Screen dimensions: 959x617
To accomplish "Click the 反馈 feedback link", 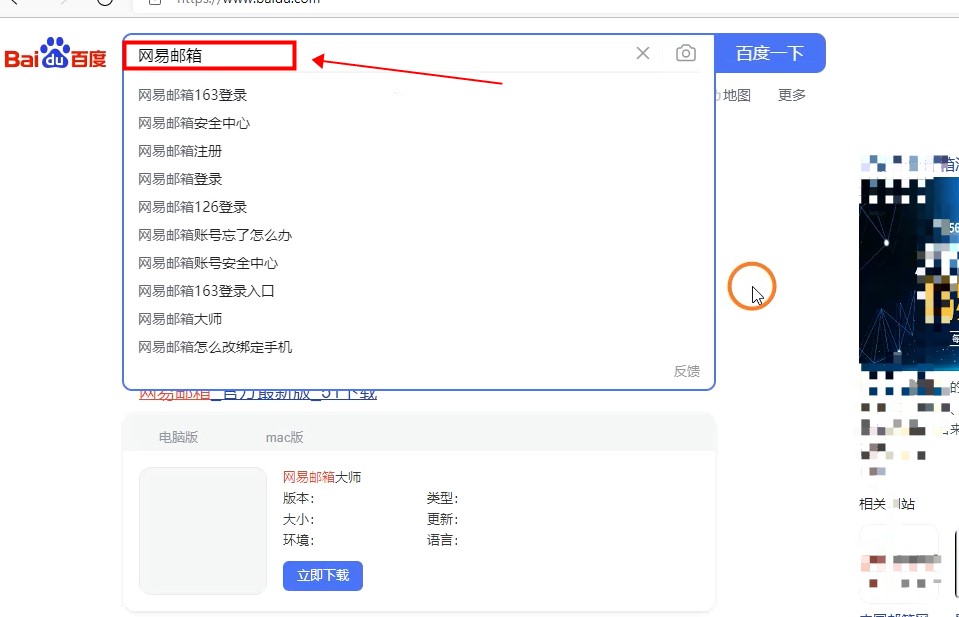I will [x=686, y=371].
